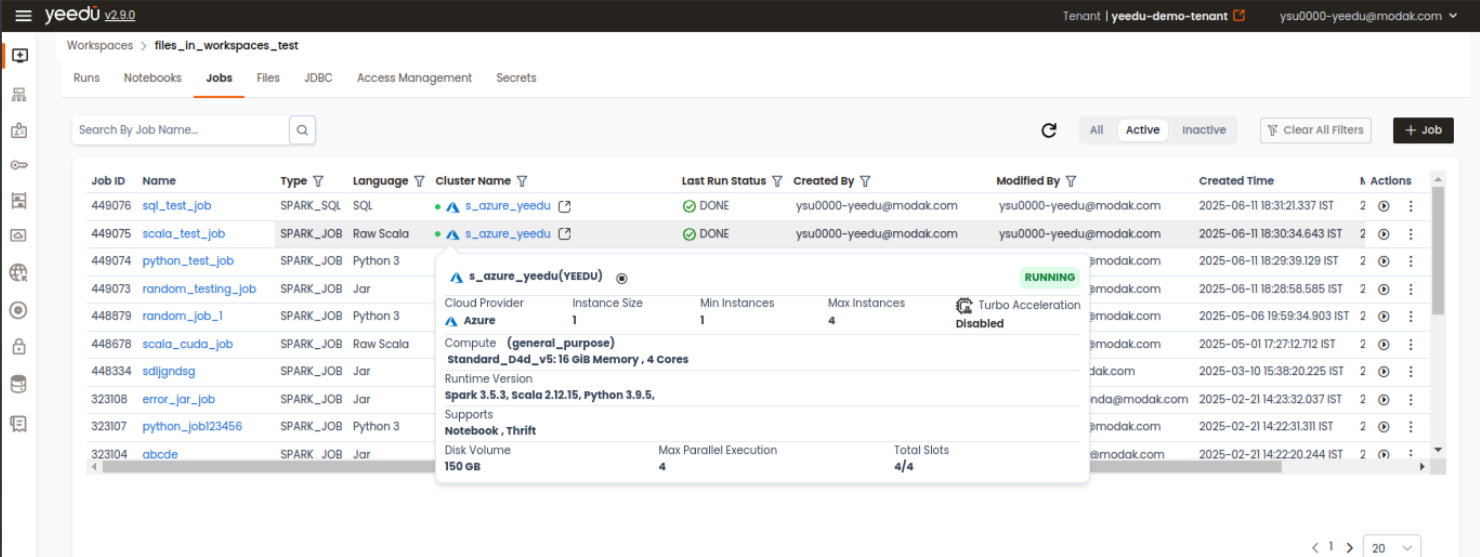Viewport: 1480px width, 557px height.
Task: Open the sql_test_job link
Action: [x=177, y=206]
